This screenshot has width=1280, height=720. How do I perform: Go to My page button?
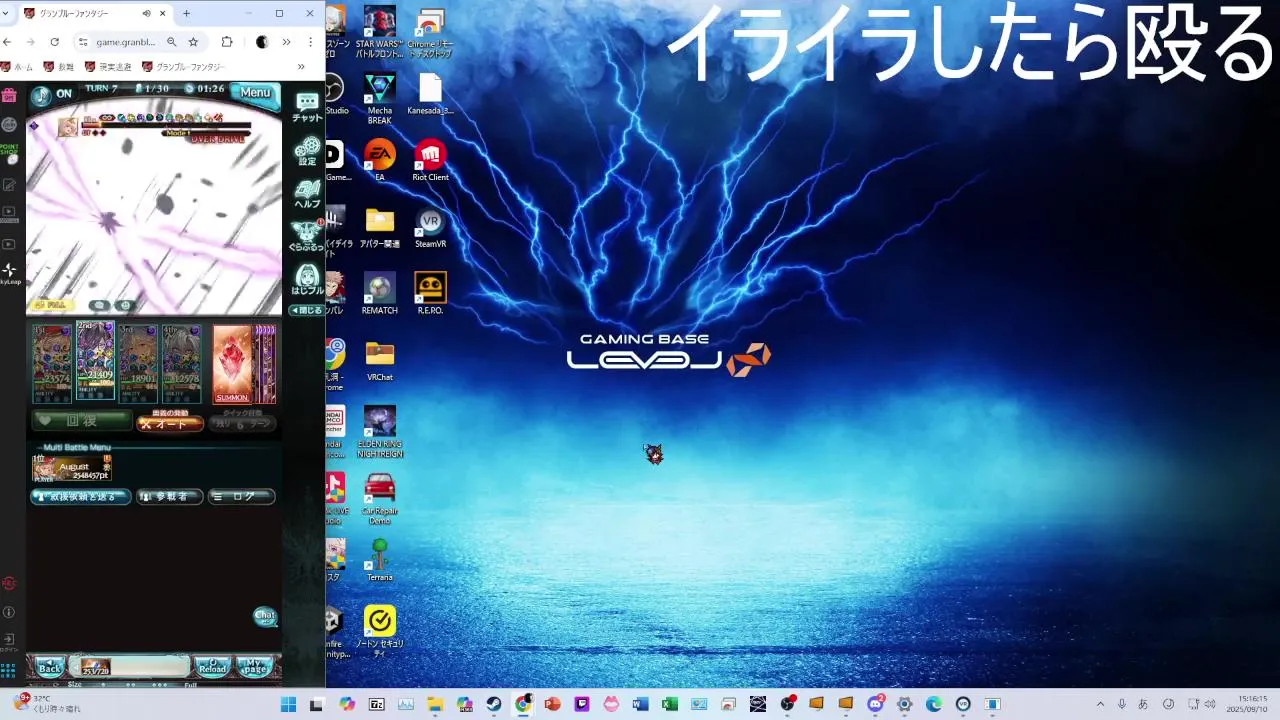coord(255,667)
